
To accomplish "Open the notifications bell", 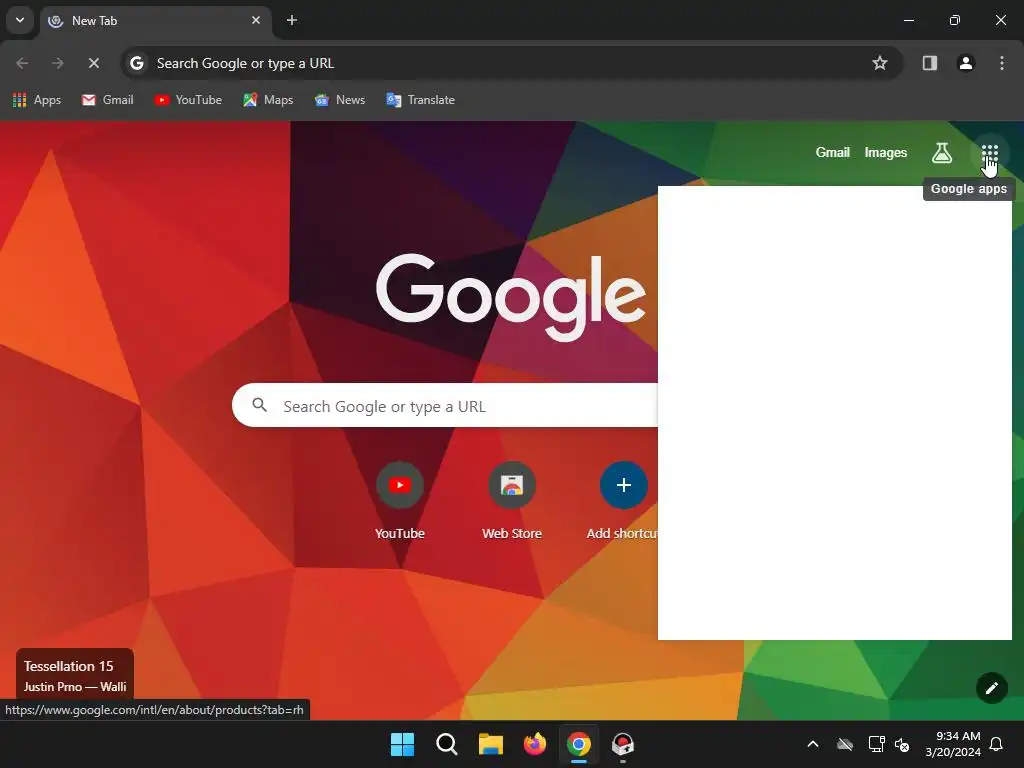I will [x=997, y=744].
